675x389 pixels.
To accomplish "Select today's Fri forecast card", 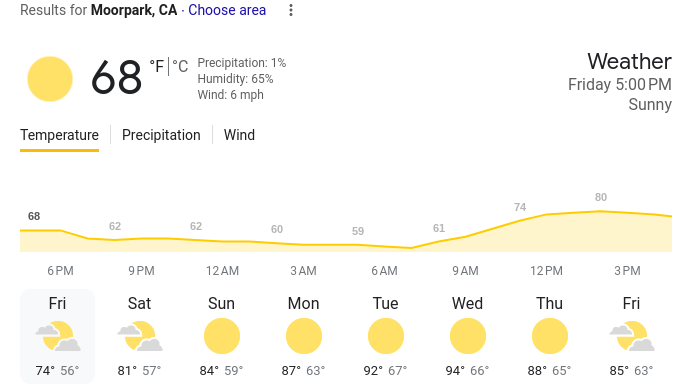I will pyautogui.click(x=57, y=336).
